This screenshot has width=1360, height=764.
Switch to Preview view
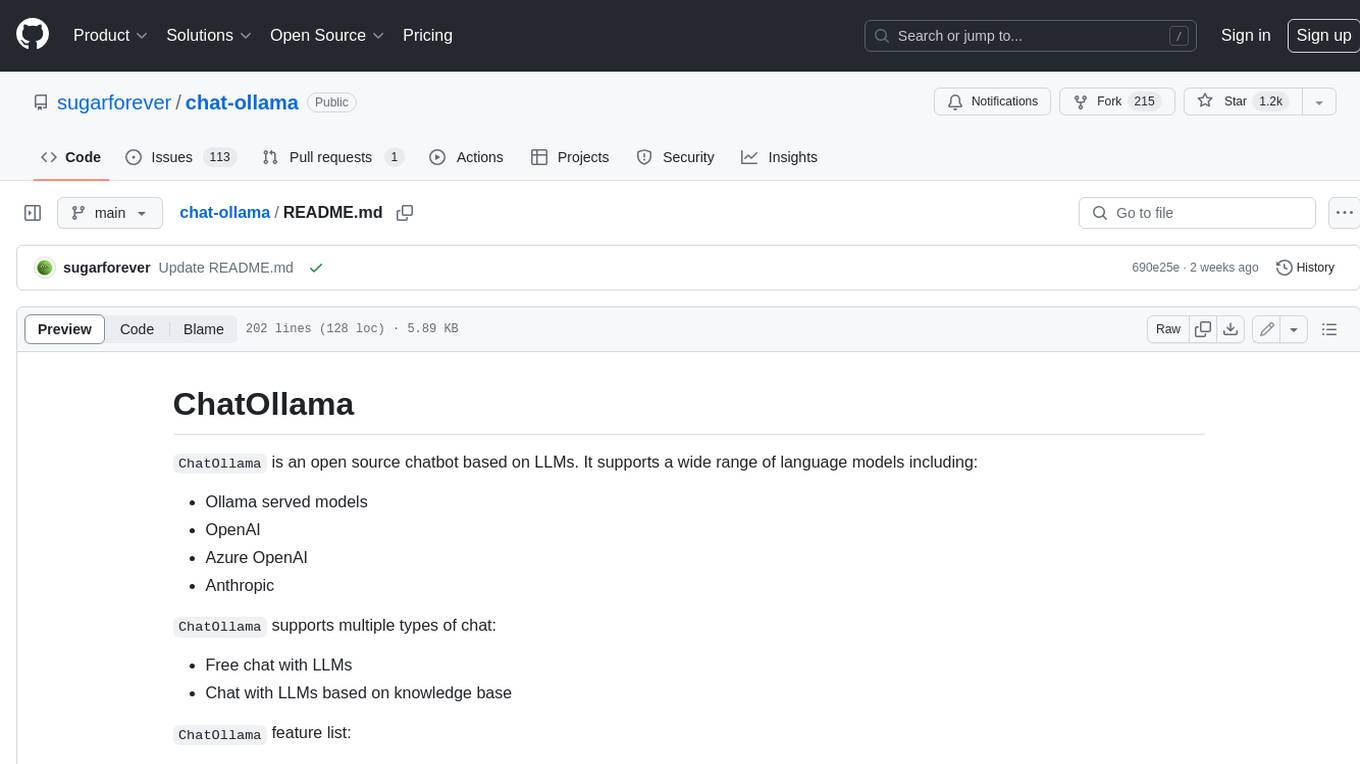tap(65, 329)
